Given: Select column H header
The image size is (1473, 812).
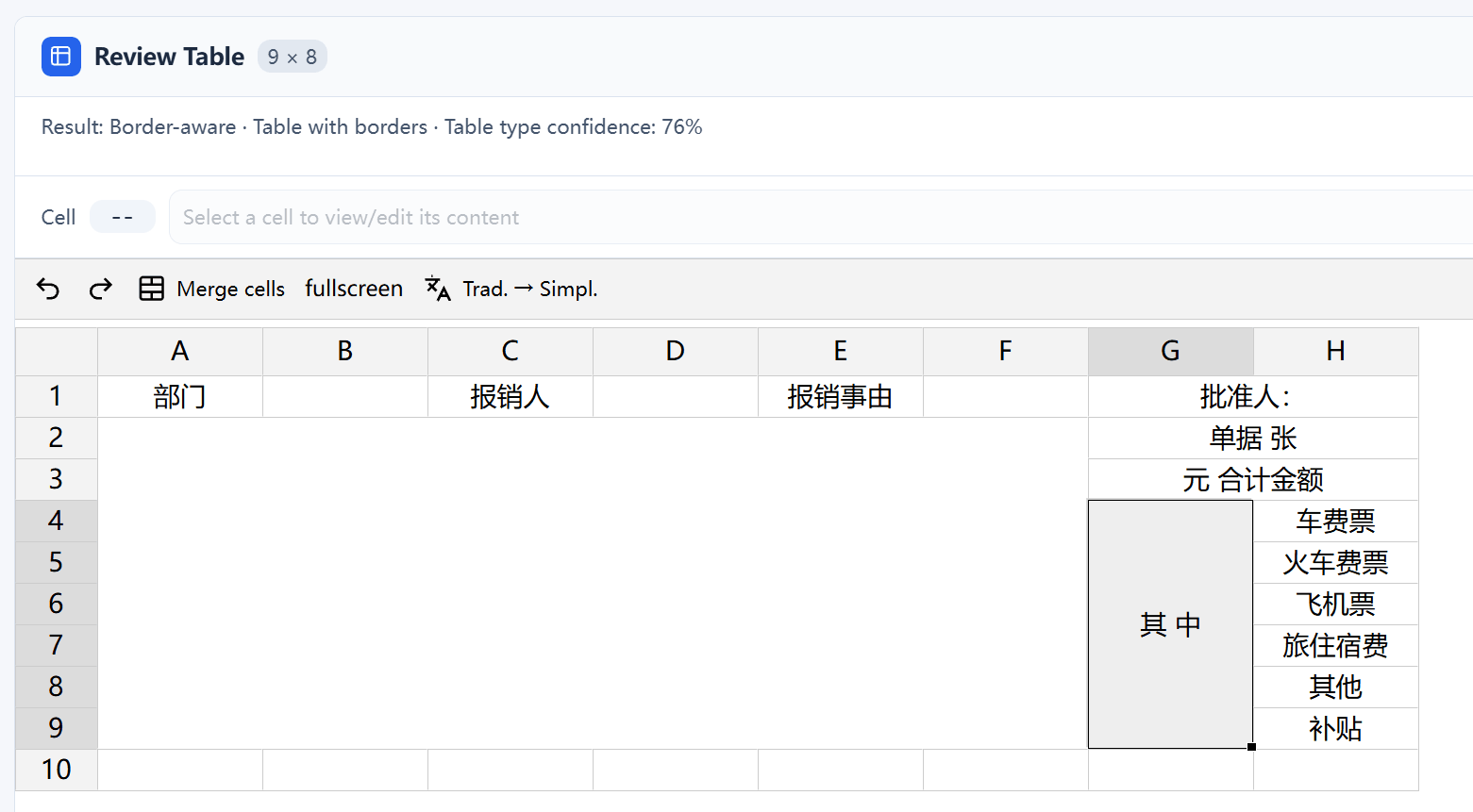Looking at the screenshot, I should pos(1336,352).
